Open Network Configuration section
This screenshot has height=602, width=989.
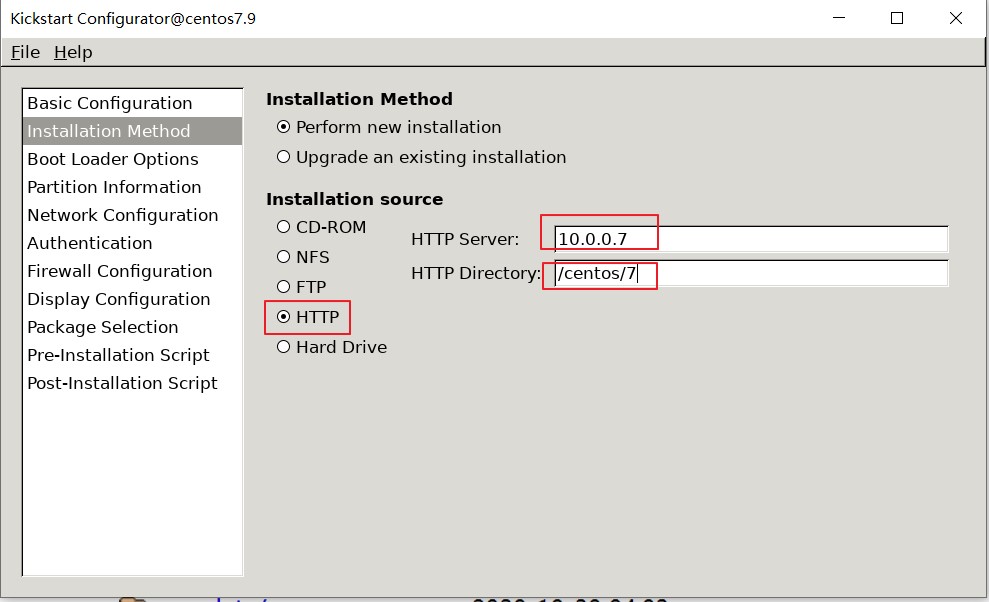(x=132, y=215)
